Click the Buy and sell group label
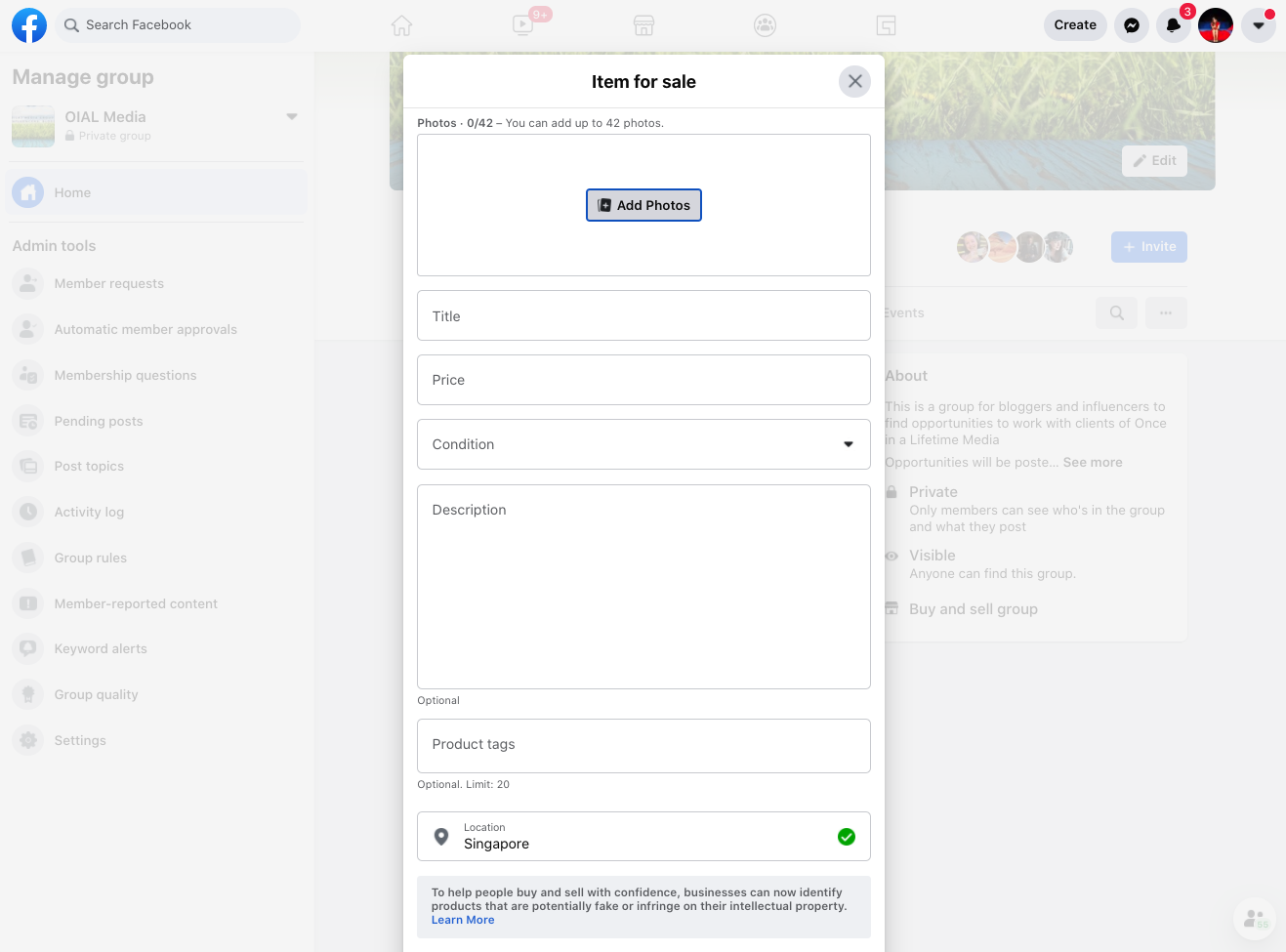 click(974, 609)
